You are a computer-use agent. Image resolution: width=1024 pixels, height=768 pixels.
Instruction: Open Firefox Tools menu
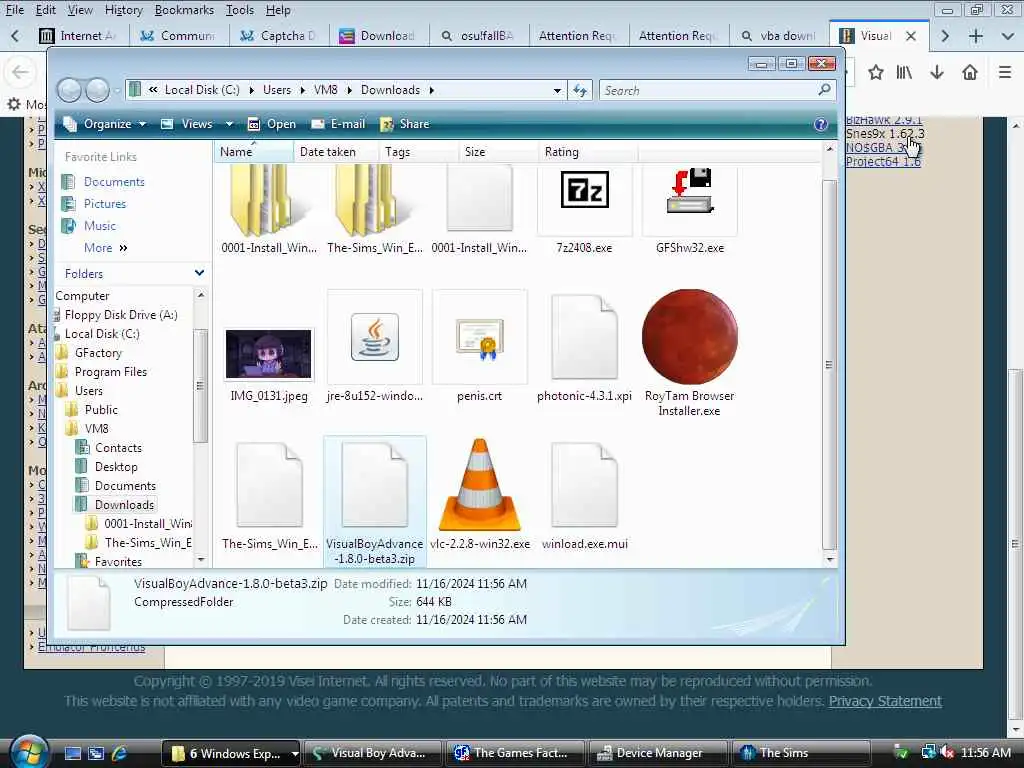click(240, 10)
